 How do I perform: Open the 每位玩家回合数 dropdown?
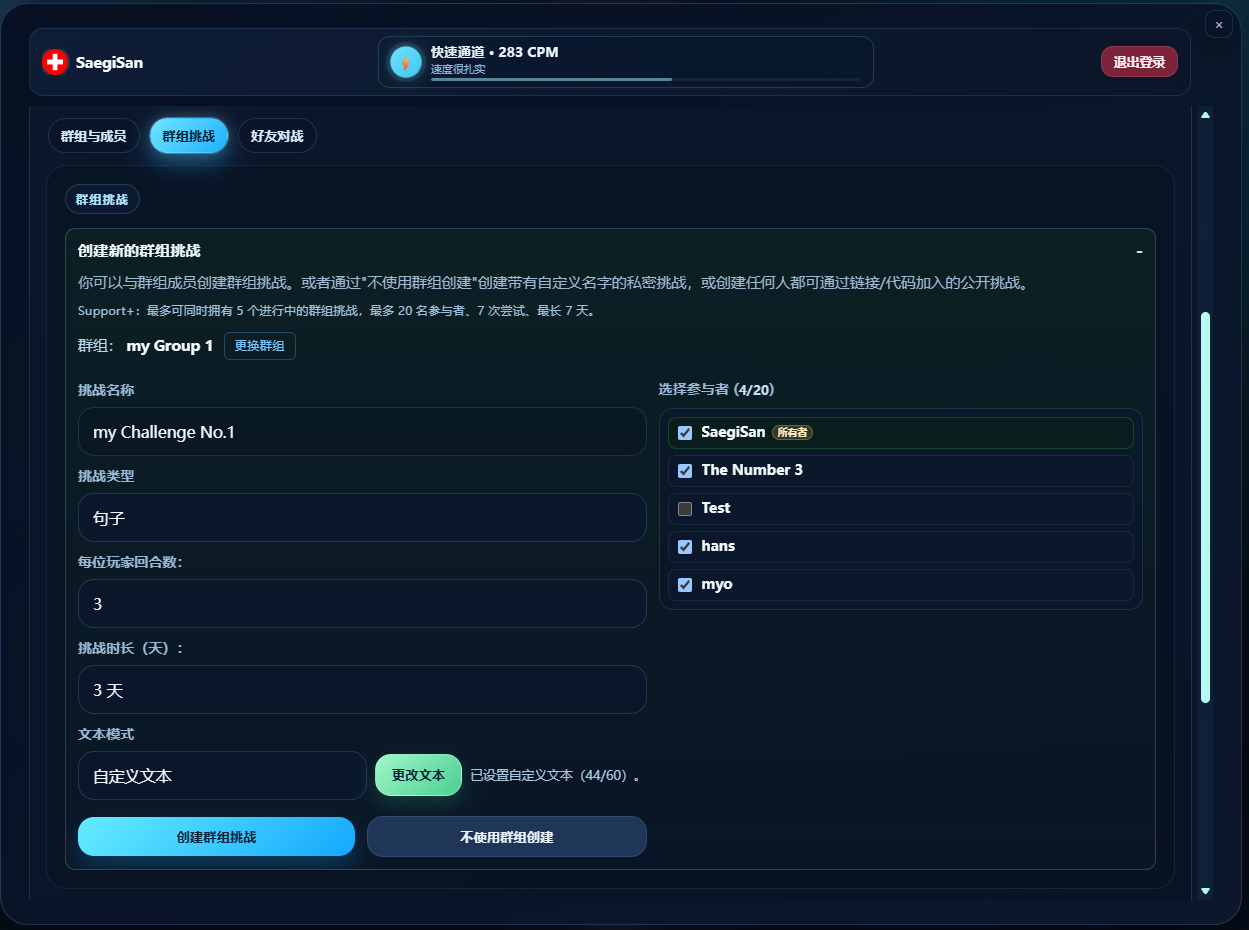click(362, 604)
